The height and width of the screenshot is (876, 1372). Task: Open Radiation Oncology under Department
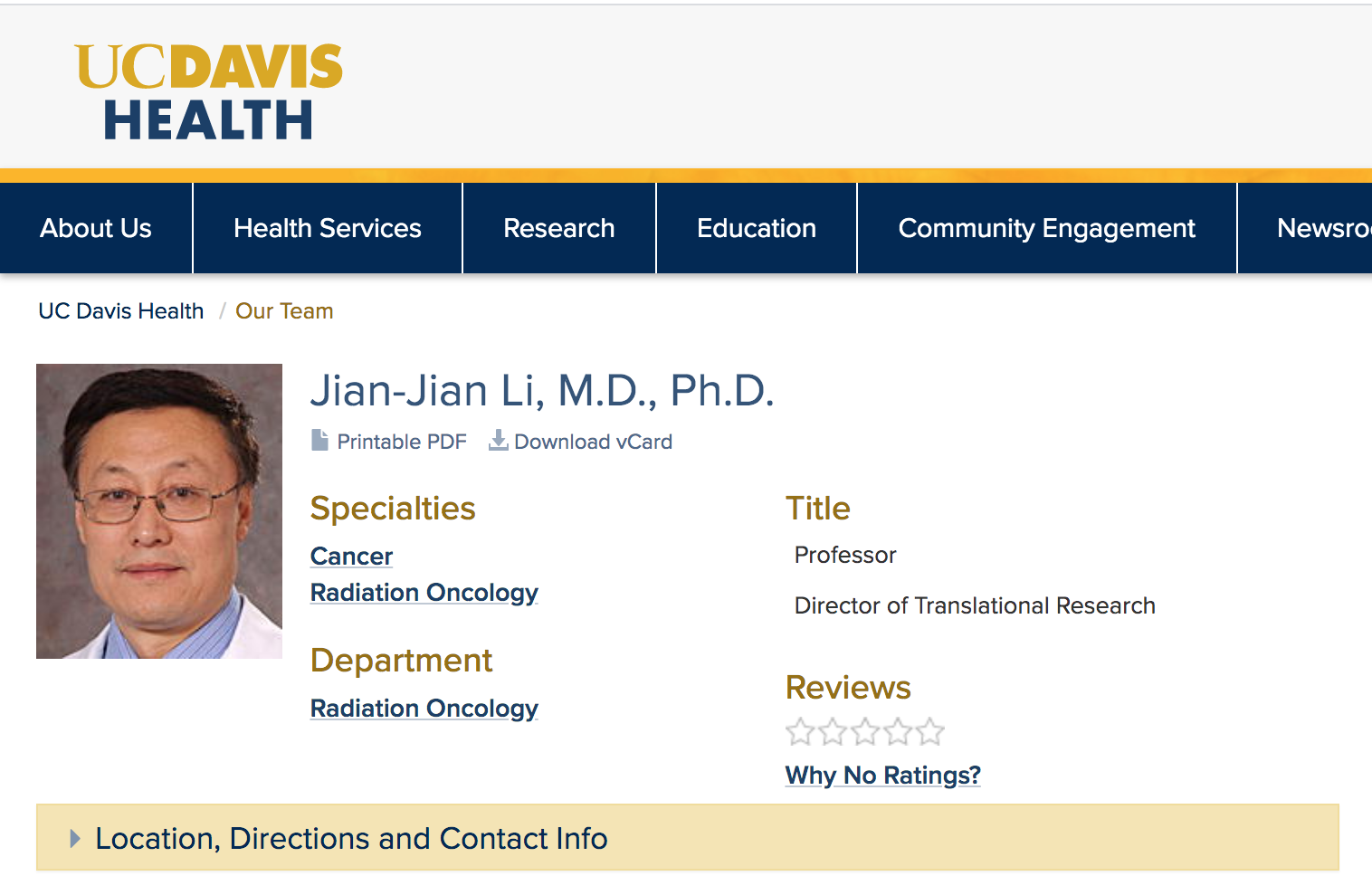click(x=424, y=708)
